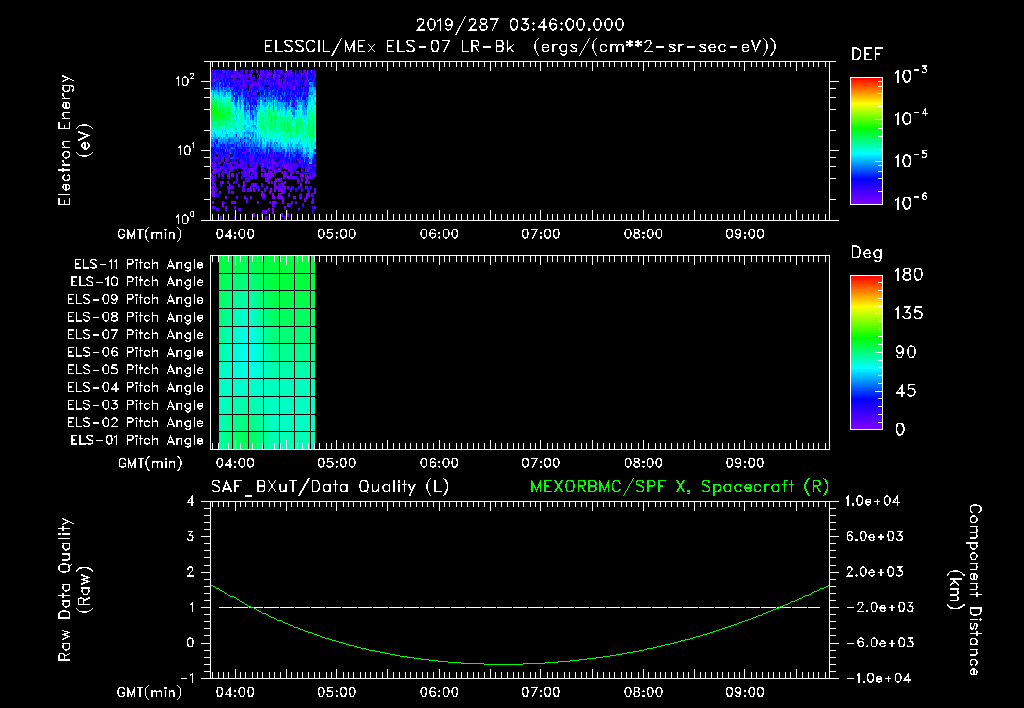This screenshot has width=1024, height=708.
Task: Click the ELS-10 Pitch Angle row label
Action: 137,282
